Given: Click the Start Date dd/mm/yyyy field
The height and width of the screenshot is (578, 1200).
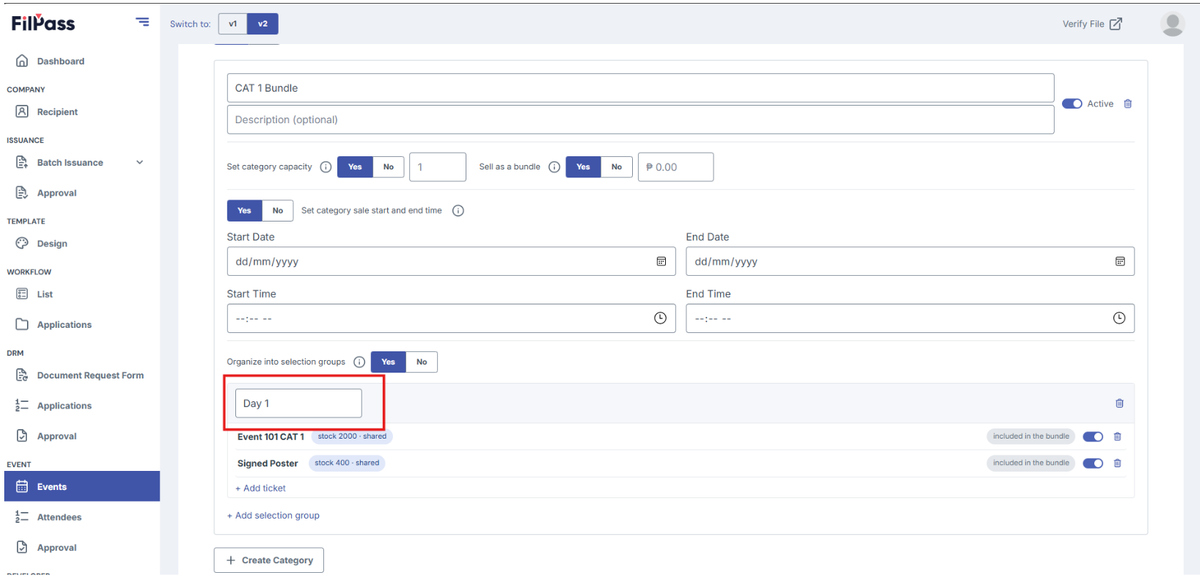Looking at the screenshot, I should 451,261.
